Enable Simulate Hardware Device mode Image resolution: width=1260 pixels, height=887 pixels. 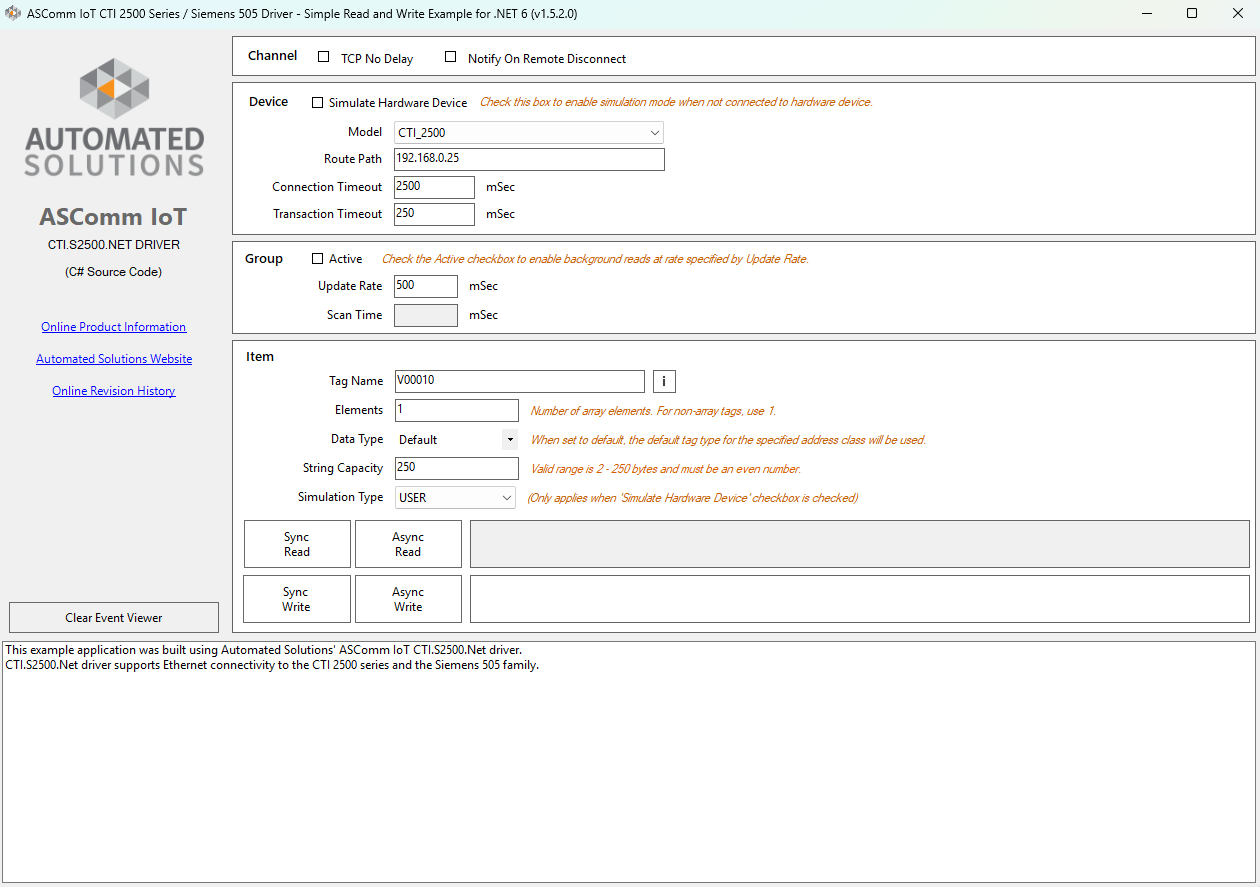point(317,102)
